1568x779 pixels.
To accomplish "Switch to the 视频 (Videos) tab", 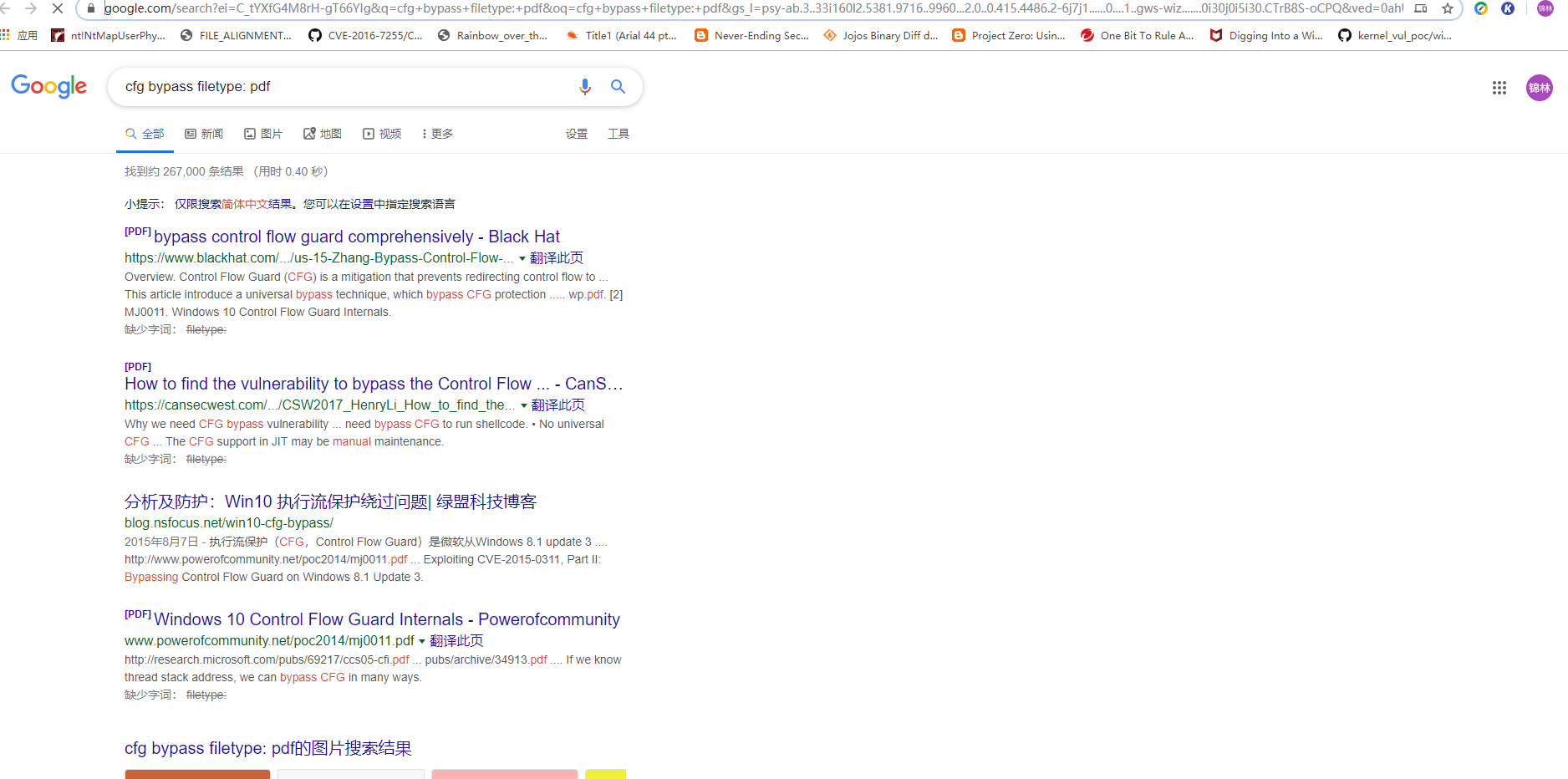I will (382, 134).
